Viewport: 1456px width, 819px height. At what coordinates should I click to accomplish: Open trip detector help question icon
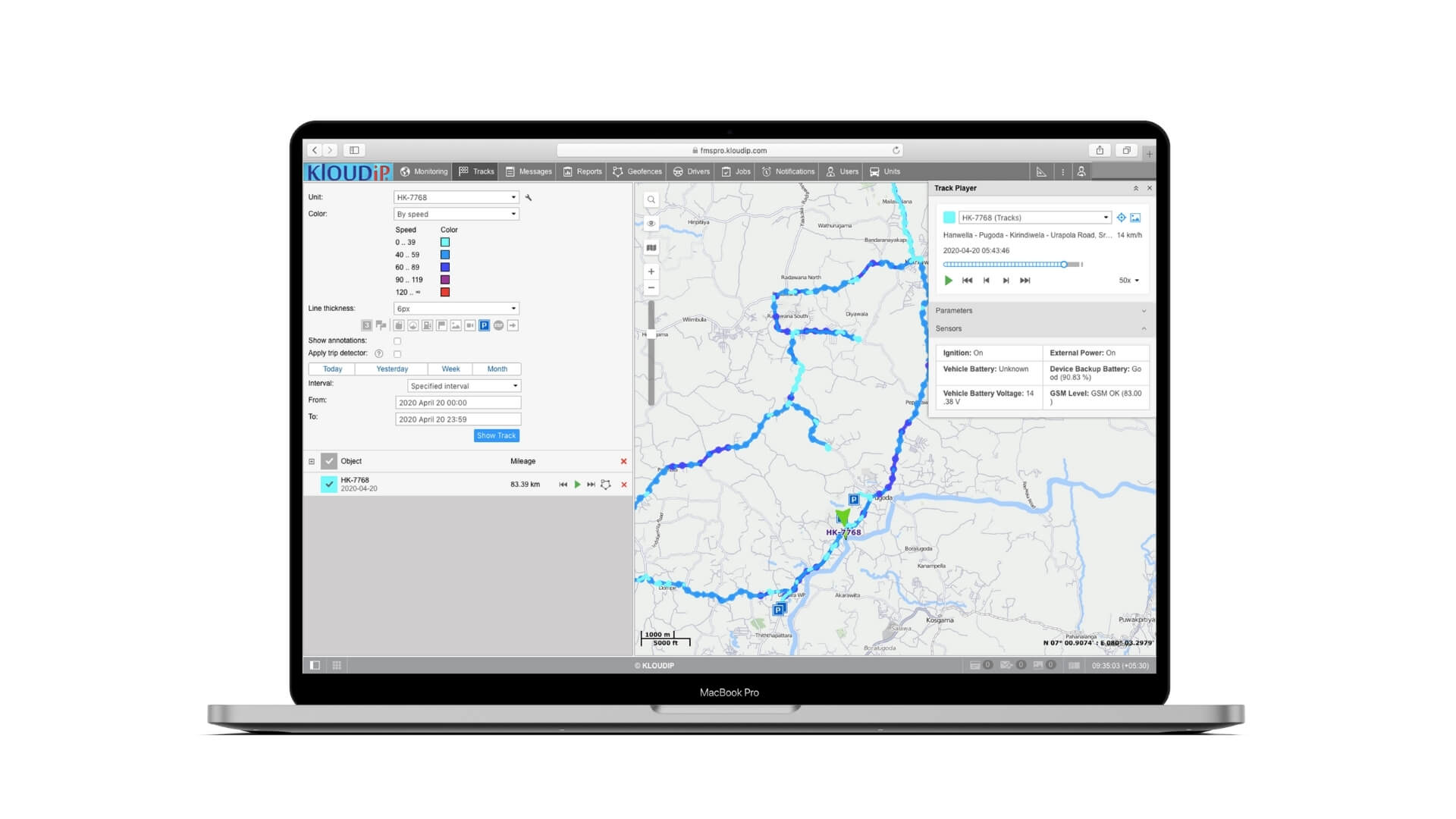[x=378, y=353]
